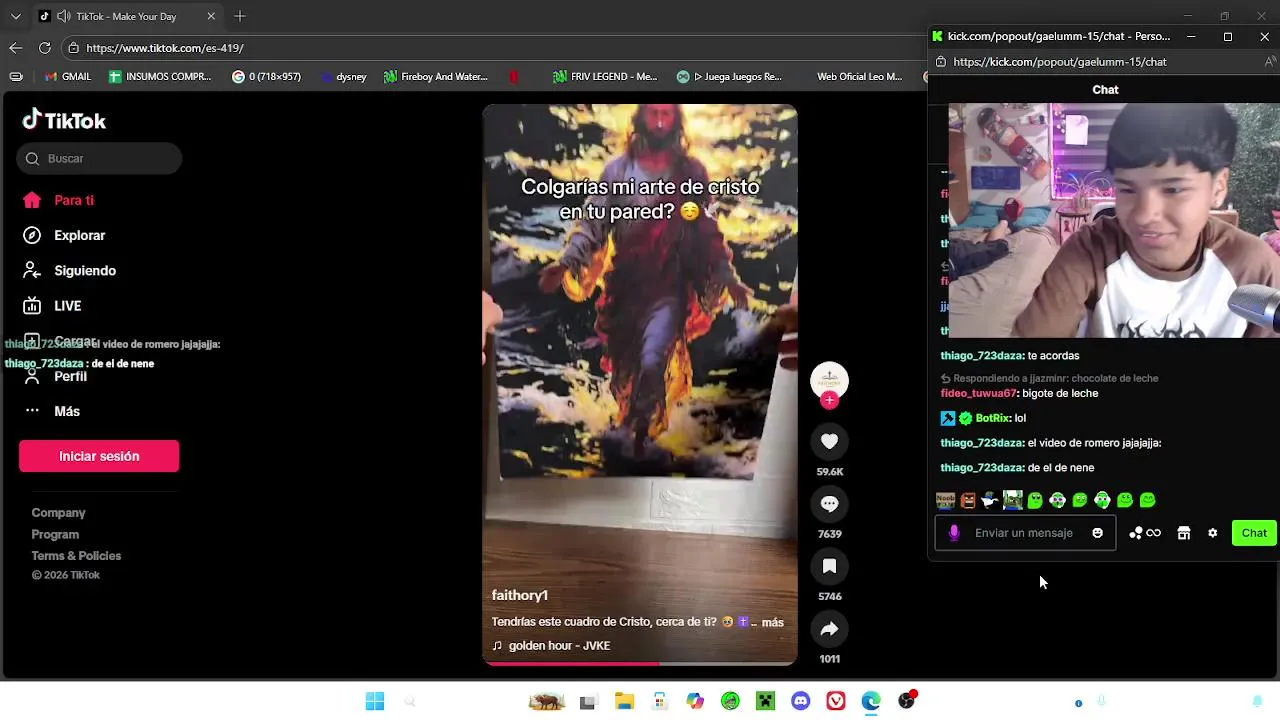The width and height of the screenshot is (1280, 720).
Task: Open Windows Start menu
Action: (375, 702)
